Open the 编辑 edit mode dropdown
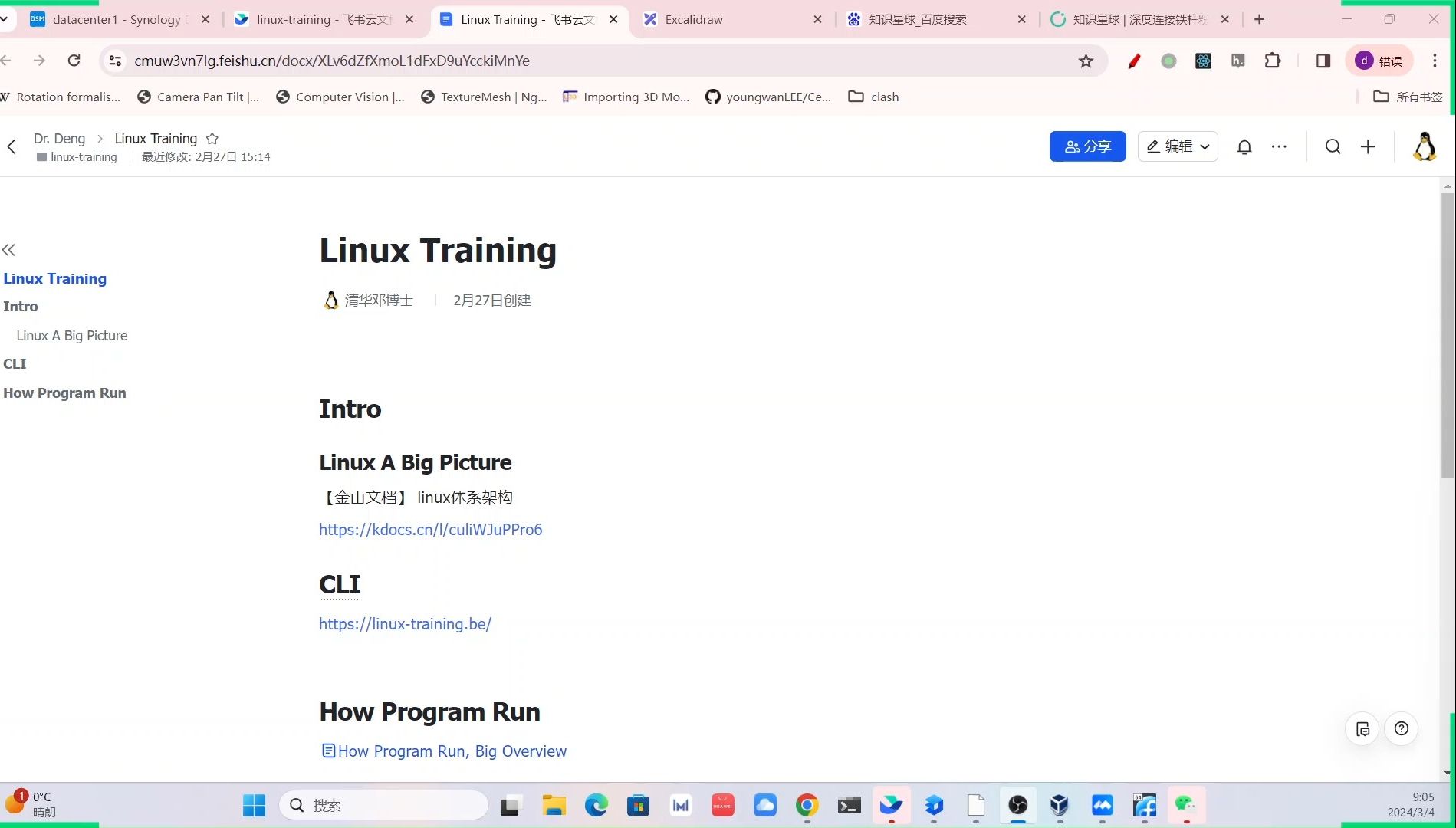Image resolution: width=1456 pixels, height=828 pixels. click(x=1178, y=146)
